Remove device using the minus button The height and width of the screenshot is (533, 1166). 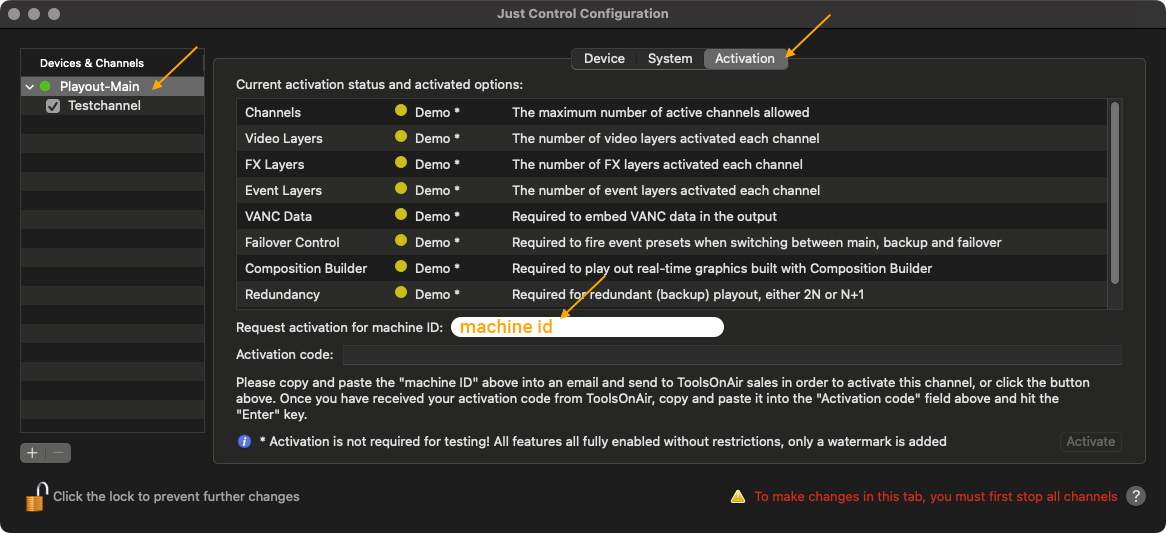59,452
